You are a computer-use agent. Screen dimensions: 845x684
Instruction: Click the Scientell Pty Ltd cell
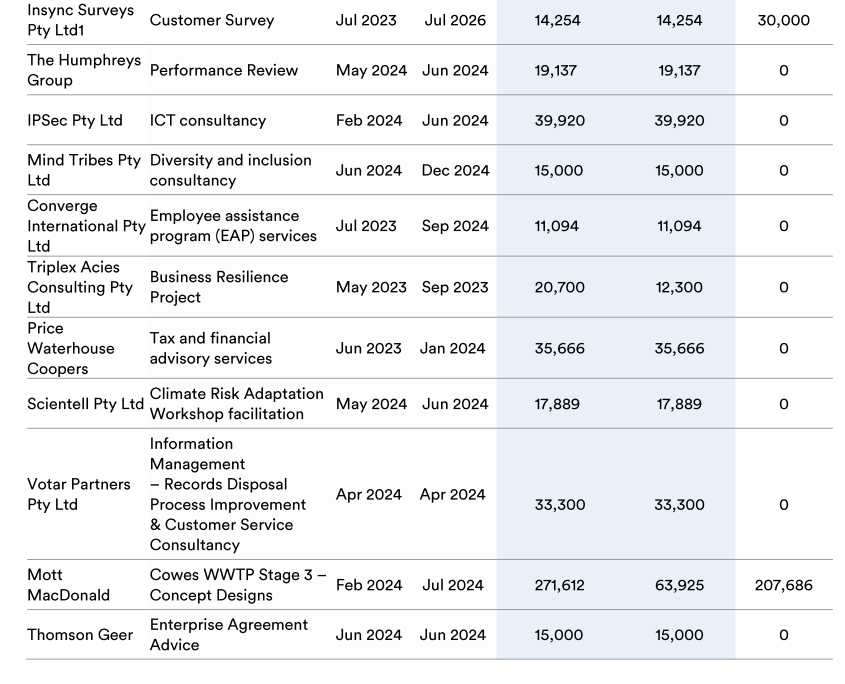point(85,404)
